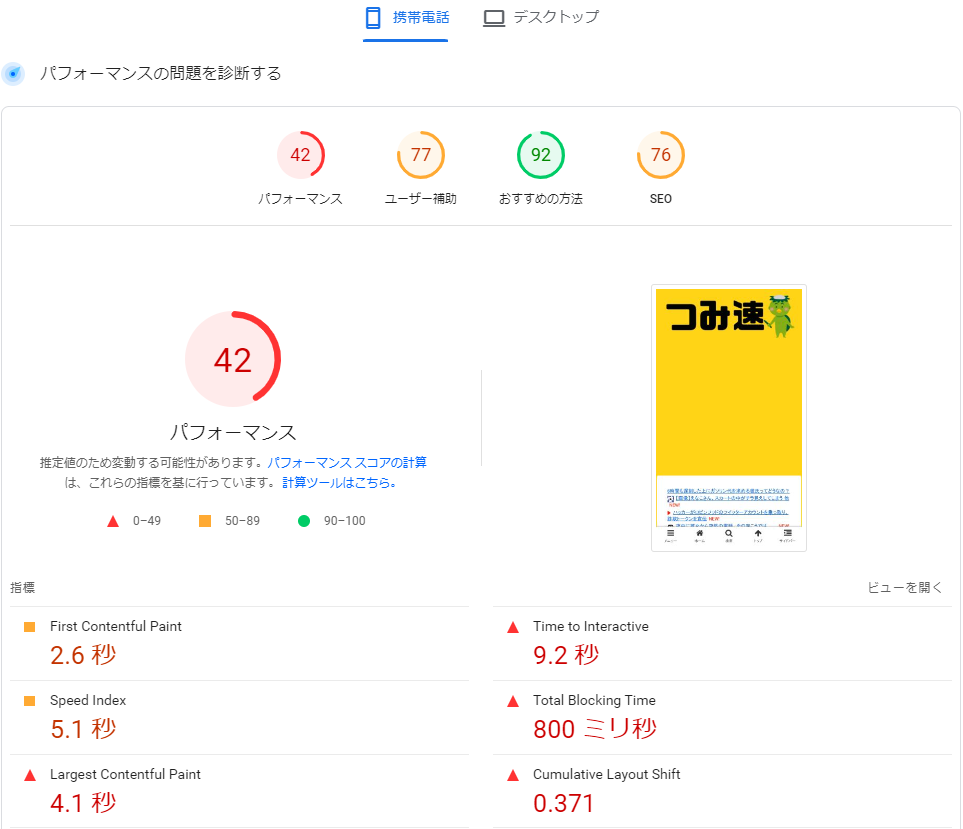This screenshot has height=829, width=963.
Task: Click the パフォーマンスの問題を診断する heading
Action: (160, 74)
